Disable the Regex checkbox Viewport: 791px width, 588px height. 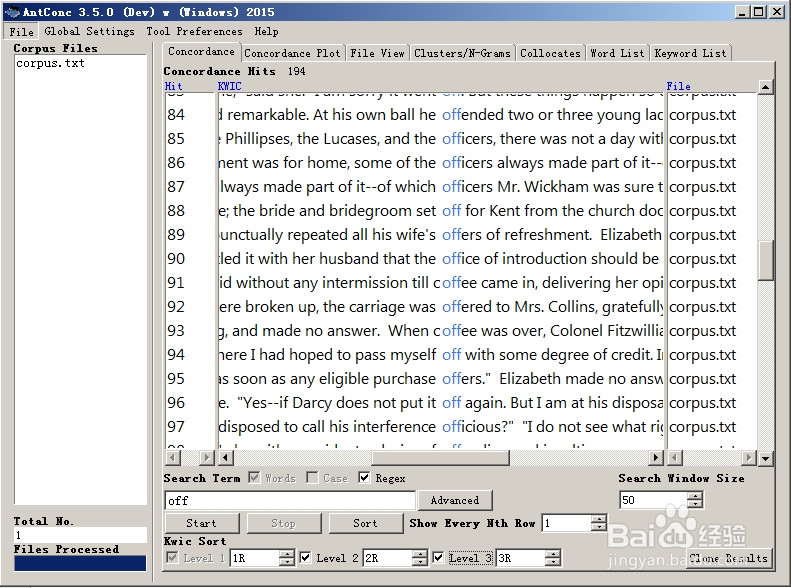(364, 478)
